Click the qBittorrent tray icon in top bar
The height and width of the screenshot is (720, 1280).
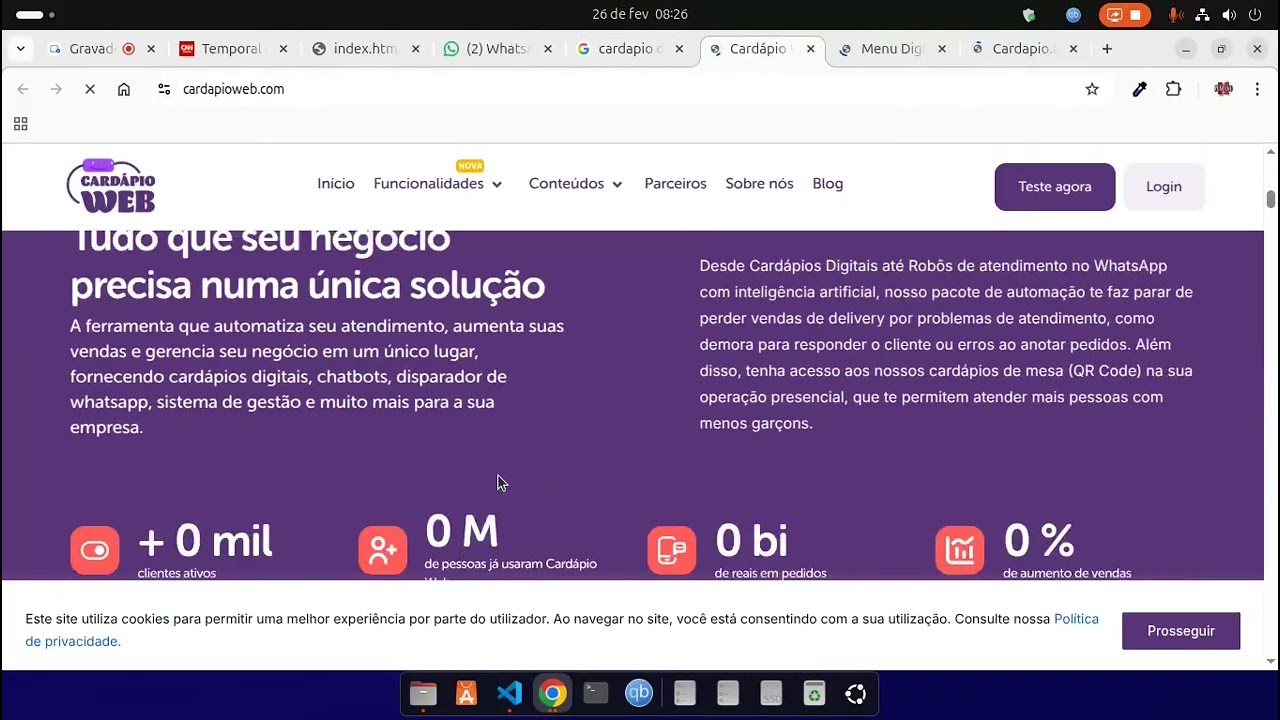tap(1073, 15)
